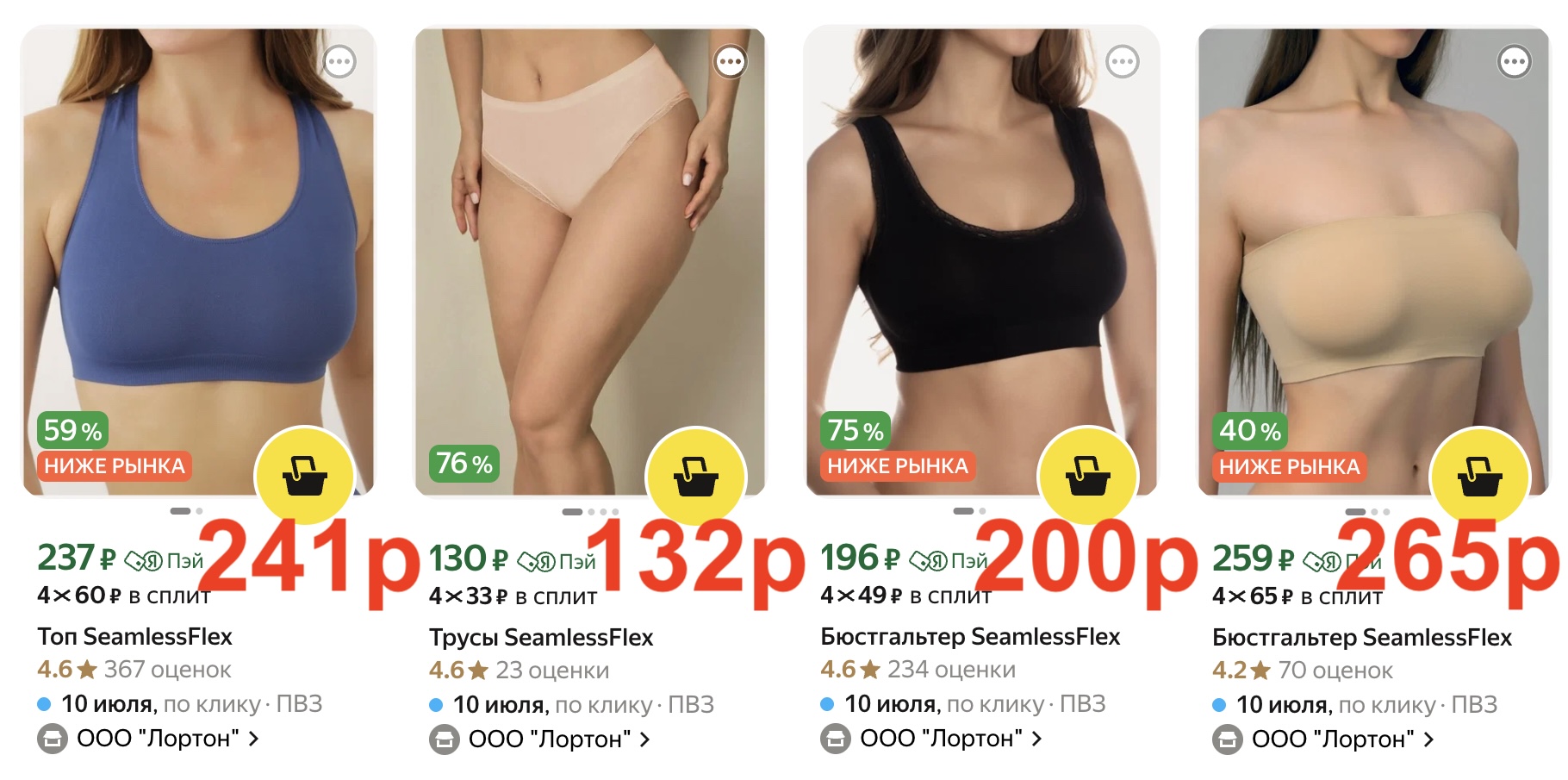Add the black Бюстгальтер to cart
1568x780 pixels.
click(1088, 476)
